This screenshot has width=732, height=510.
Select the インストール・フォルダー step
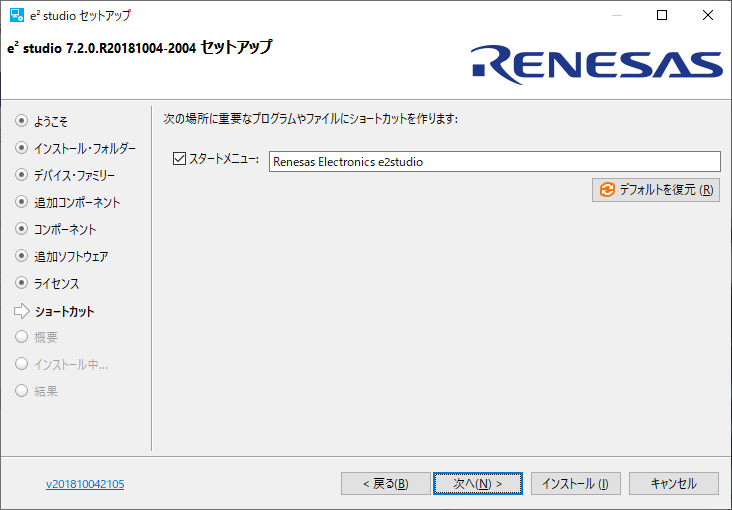click(85, 149)
